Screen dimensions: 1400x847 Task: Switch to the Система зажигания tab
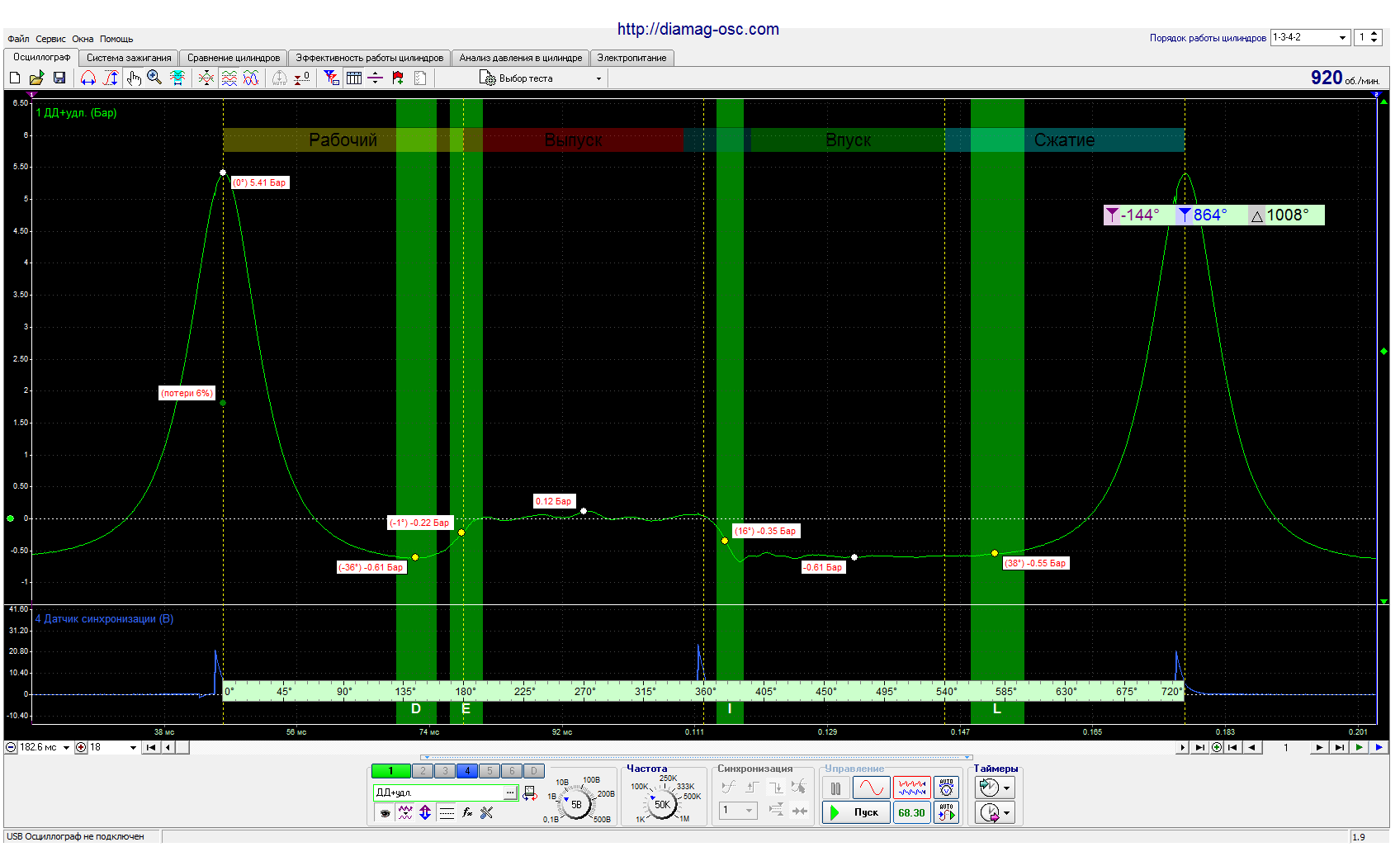point(129,58)
